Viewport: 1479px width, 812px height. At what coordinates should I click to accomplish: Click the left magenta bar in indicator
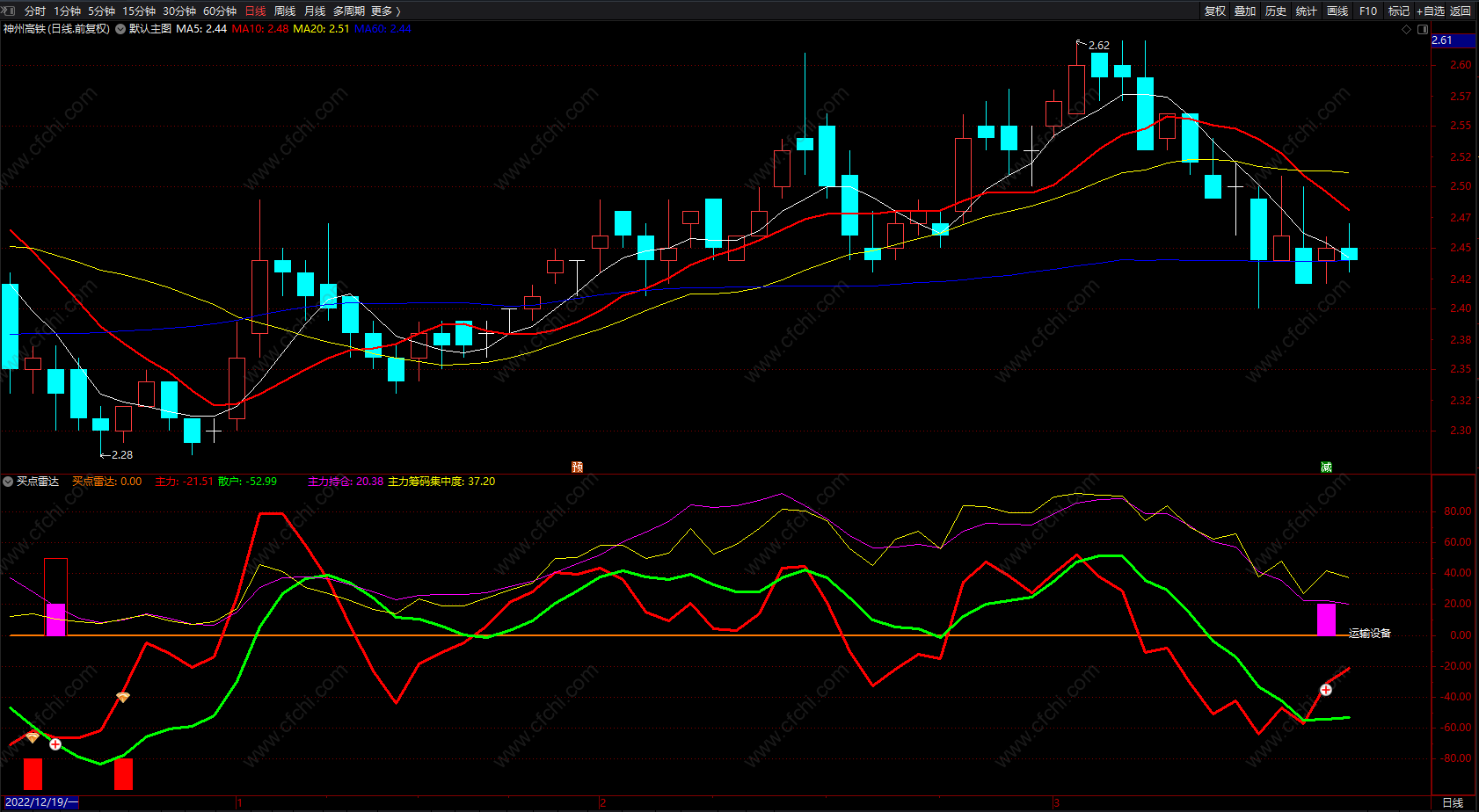[55, 620]
